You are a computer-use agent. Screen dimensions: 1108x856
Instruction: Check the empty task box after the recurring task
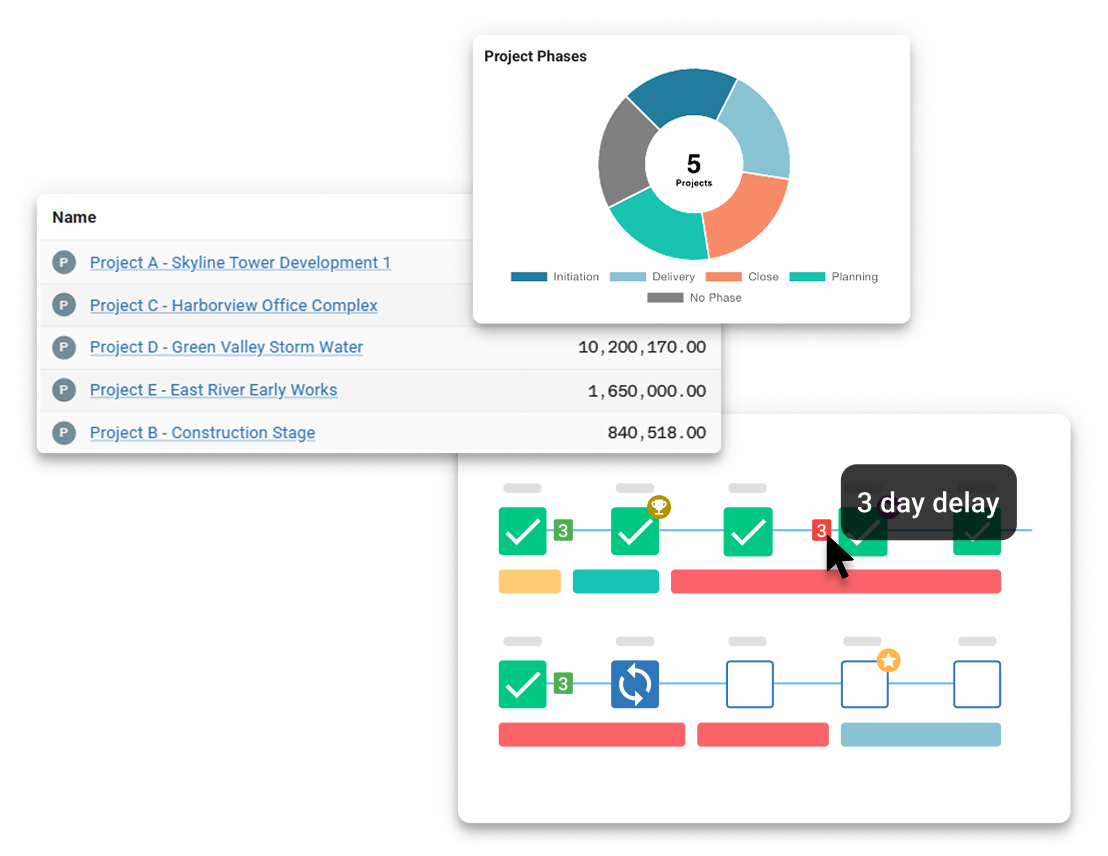click(749, 684)
